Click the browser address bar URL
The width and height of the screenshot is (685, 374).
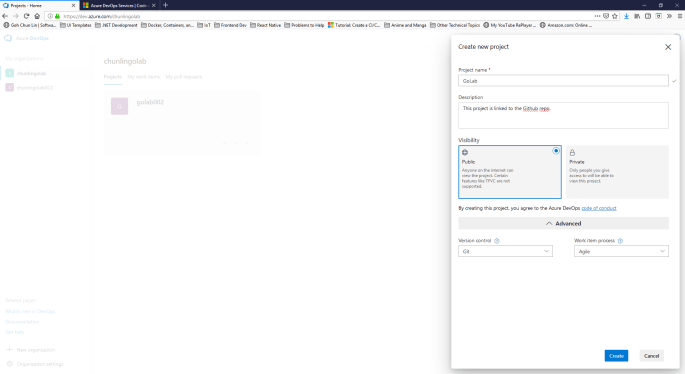pos(102,16)
